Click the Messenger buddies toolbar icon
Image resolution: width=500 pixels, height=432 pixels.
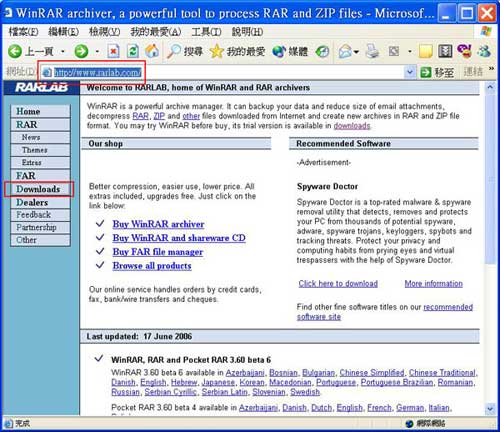point(484,51)
